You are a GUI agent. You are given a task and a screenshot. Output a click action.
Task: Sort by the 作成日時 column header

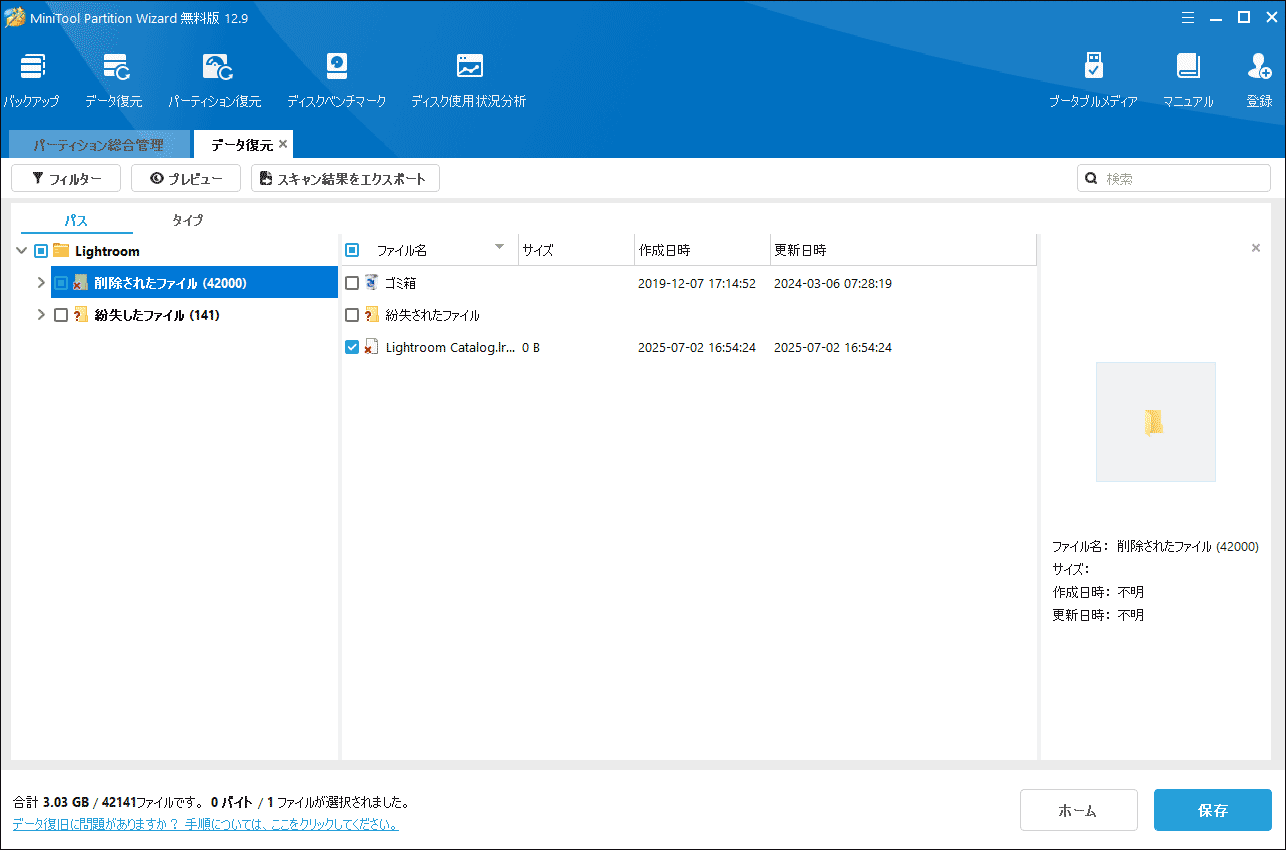(702, 250)
